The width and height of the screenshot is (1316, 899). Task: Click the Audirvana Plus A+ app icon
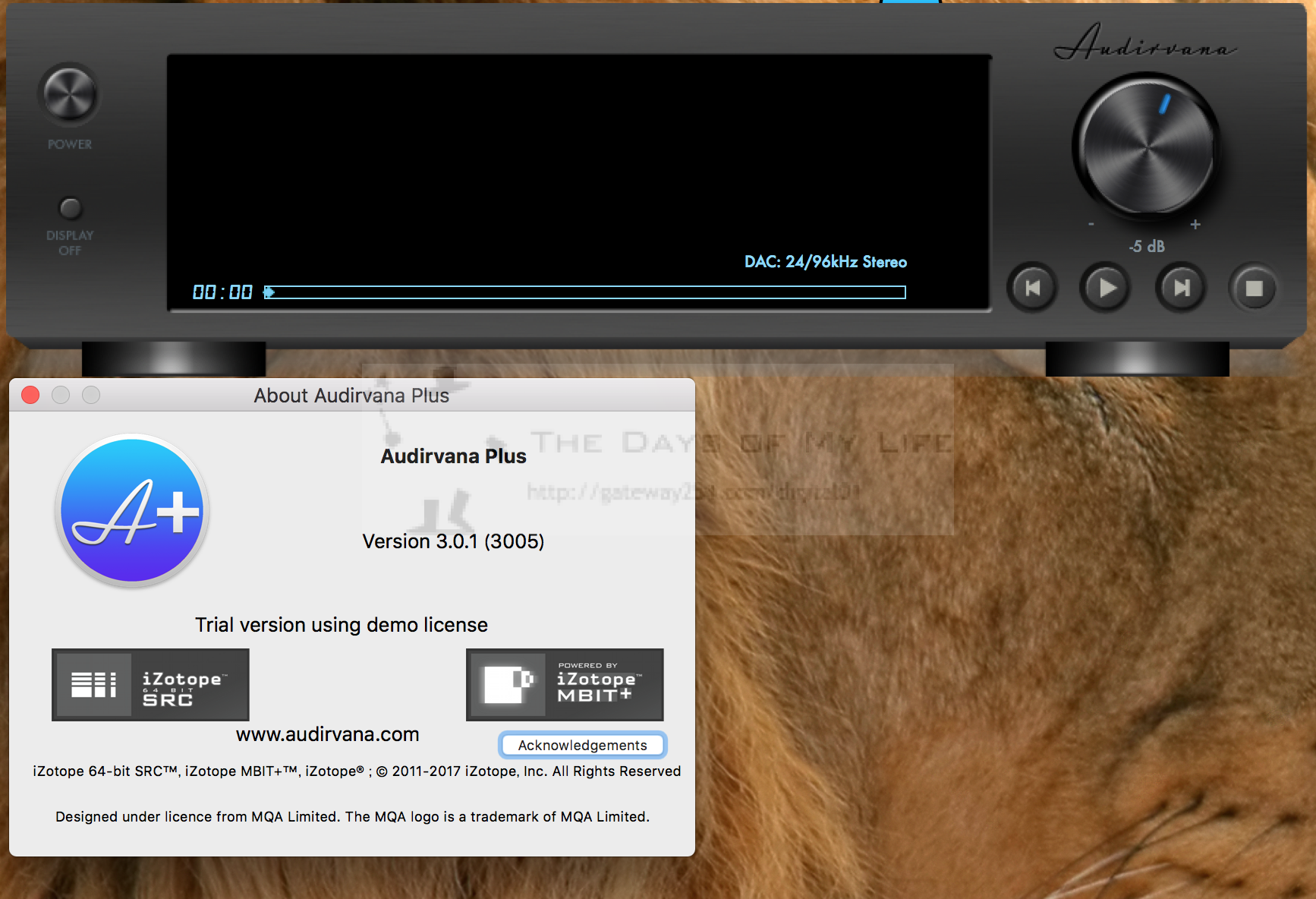point(132,511)
